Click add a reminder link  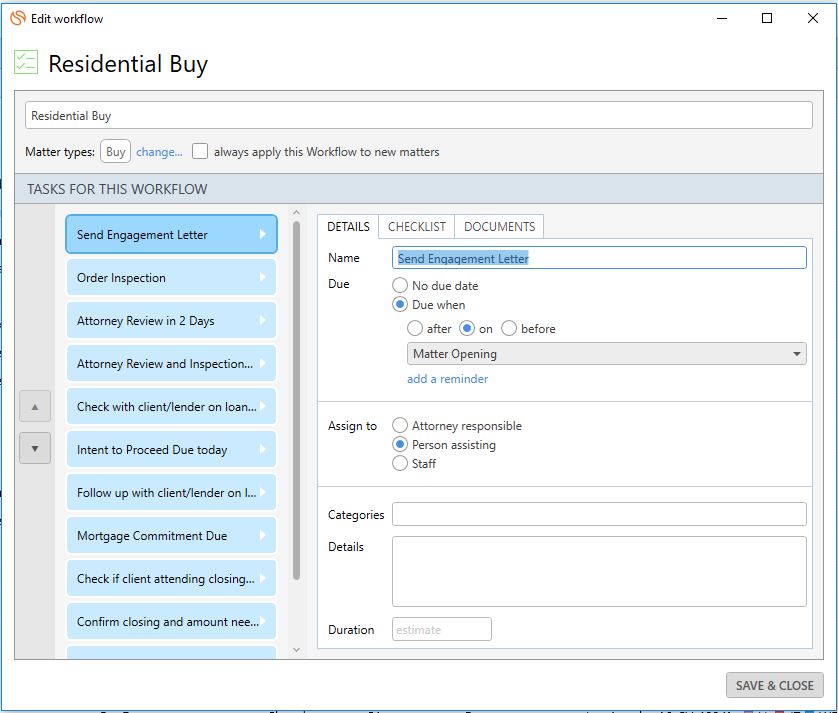[447, 379]
